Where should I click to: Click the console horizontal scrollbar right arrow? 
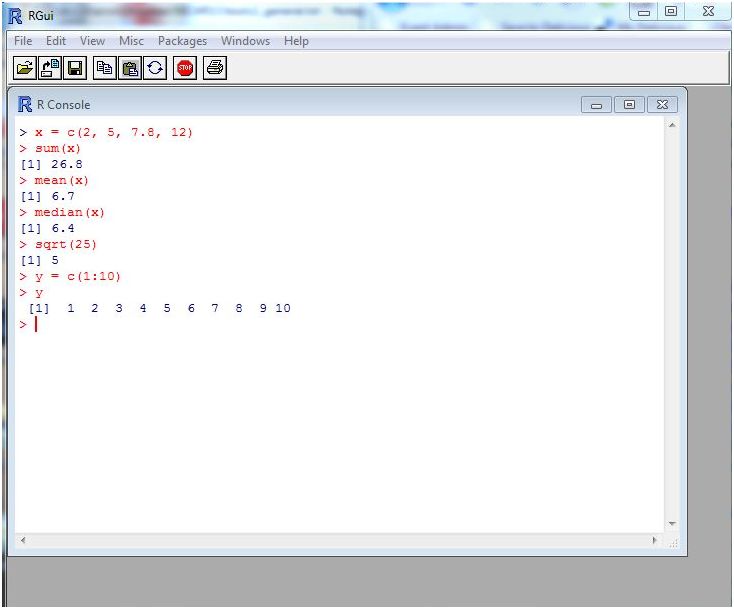[654, 540]
